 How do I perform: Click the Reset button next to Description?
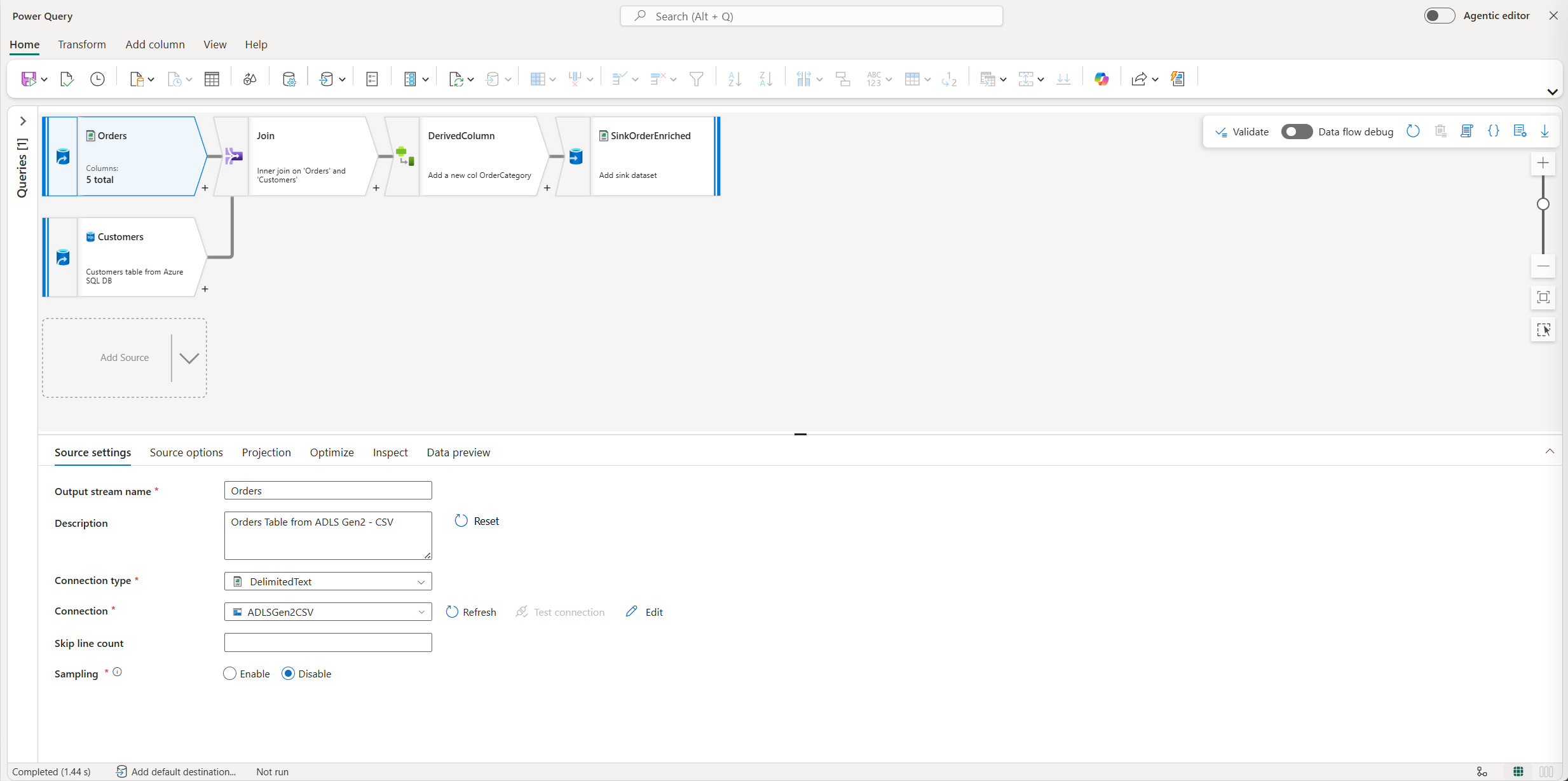pyautogui.click(x=477, y=521)
